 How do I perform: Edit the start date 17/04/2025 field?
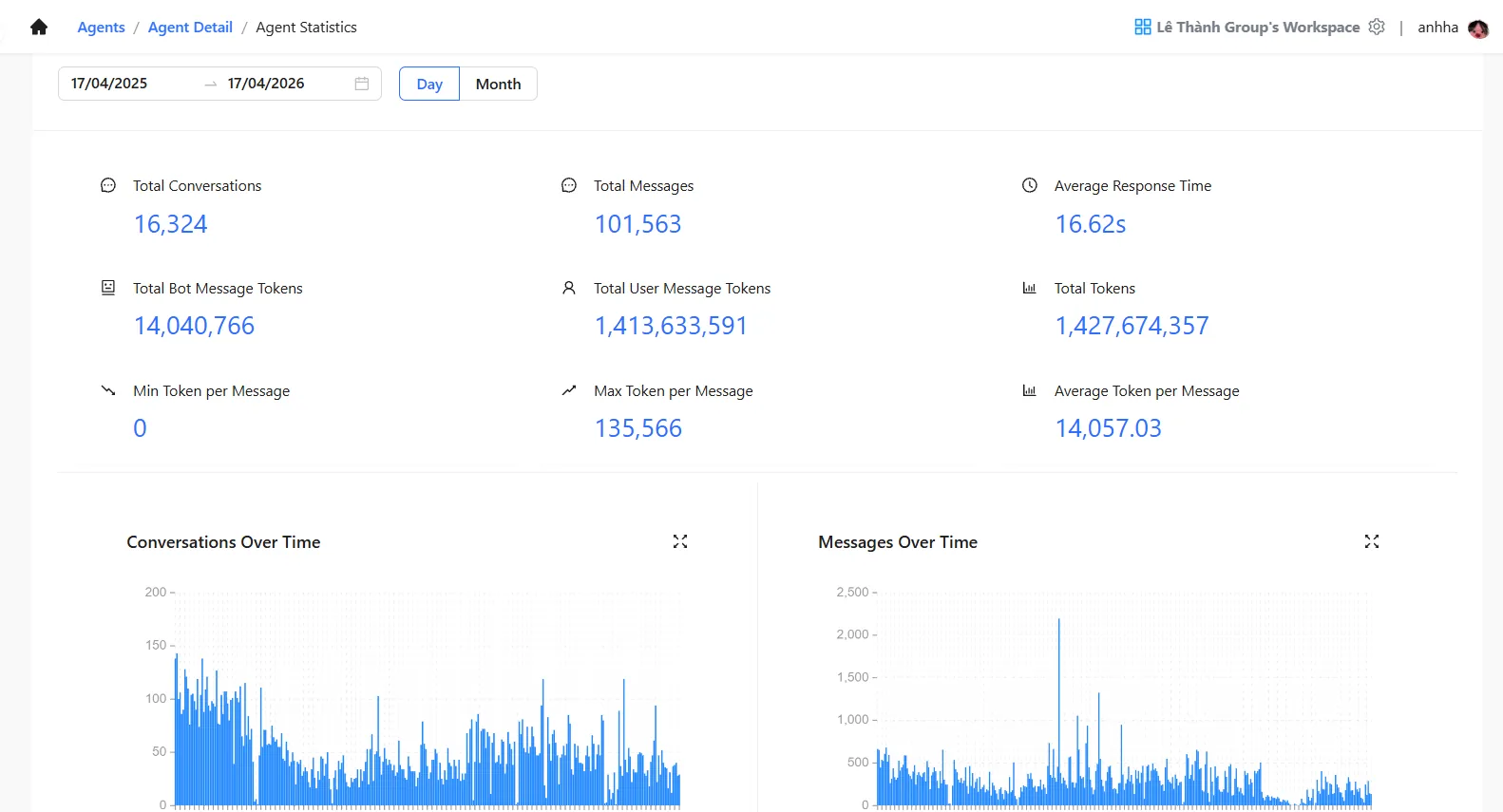pos(131,84)
